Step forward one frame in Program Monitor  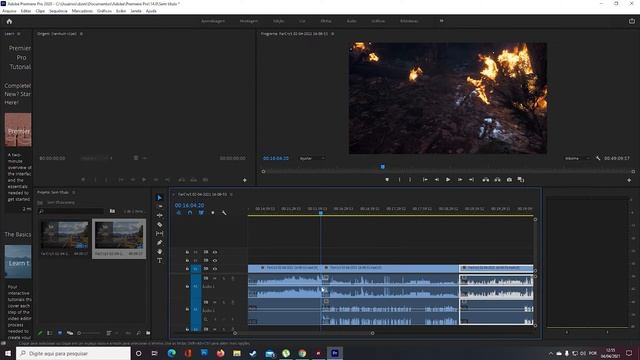coord(460,180)
